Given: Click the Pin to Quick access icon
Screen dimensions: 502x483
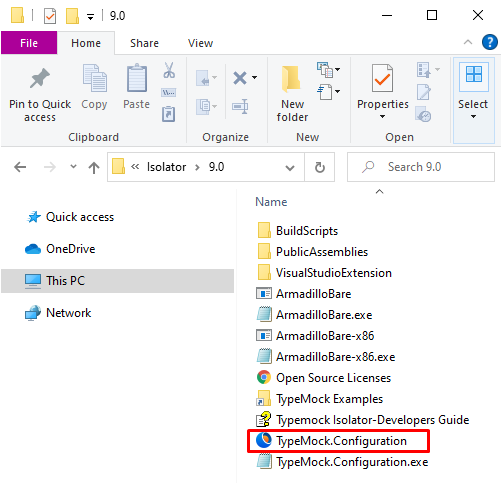Looking at the screenshot, I should (40, 79).
